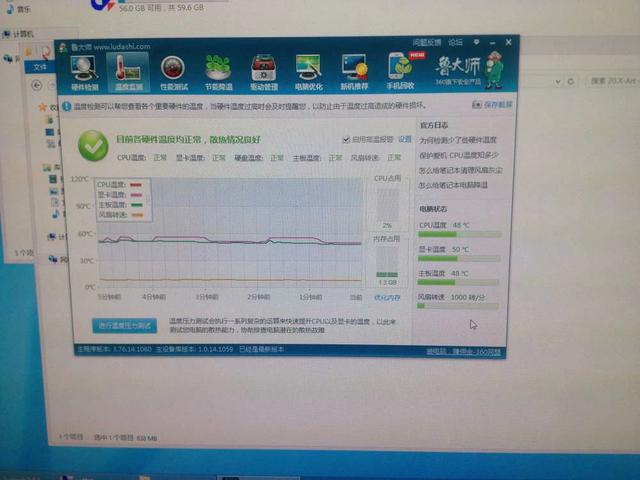The height and width of the screenshot is (480, 640).
Task: Open article 怎么给笔记本电脑降温
Action: pyautogui.click(x=455, y=185)
